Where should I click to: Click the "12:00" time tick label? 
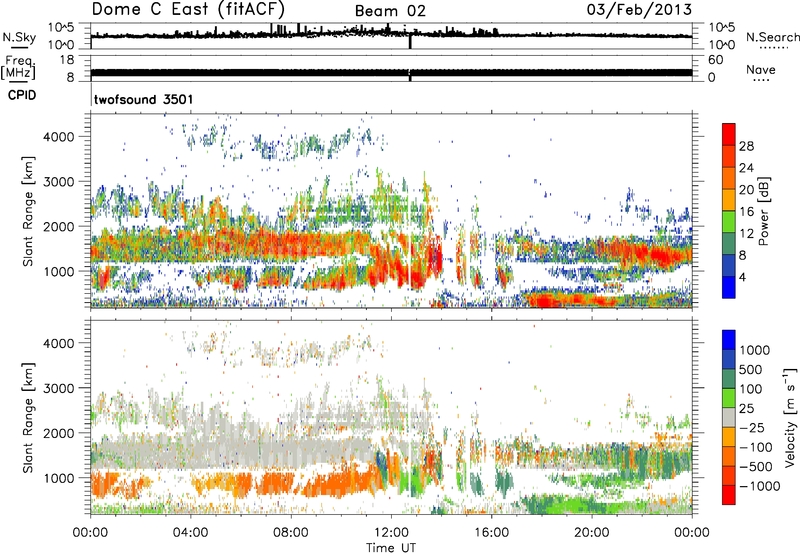coord(391,533)
